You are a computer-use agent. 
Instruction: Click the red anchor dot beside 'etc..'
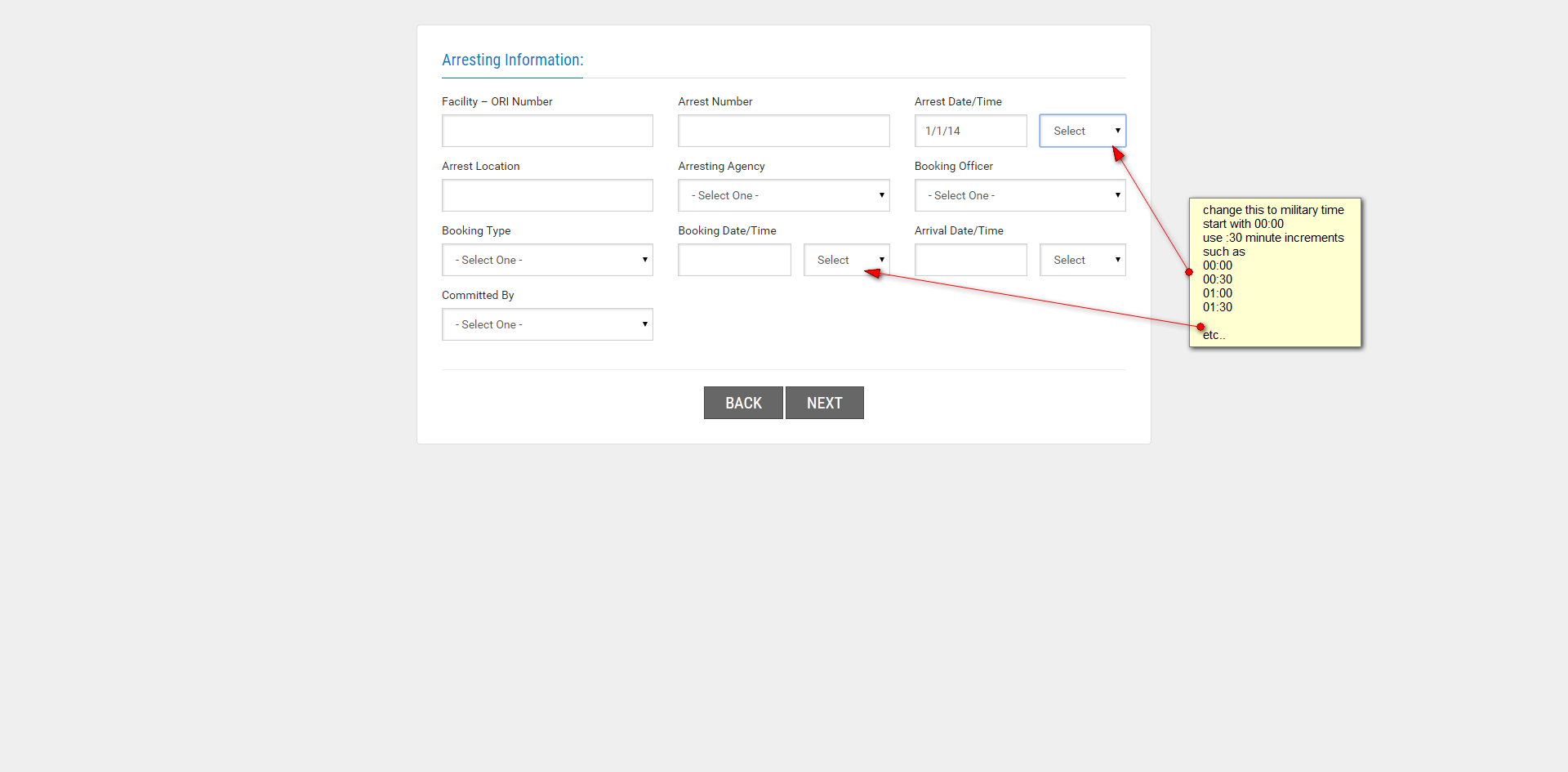click(1200, 327)
